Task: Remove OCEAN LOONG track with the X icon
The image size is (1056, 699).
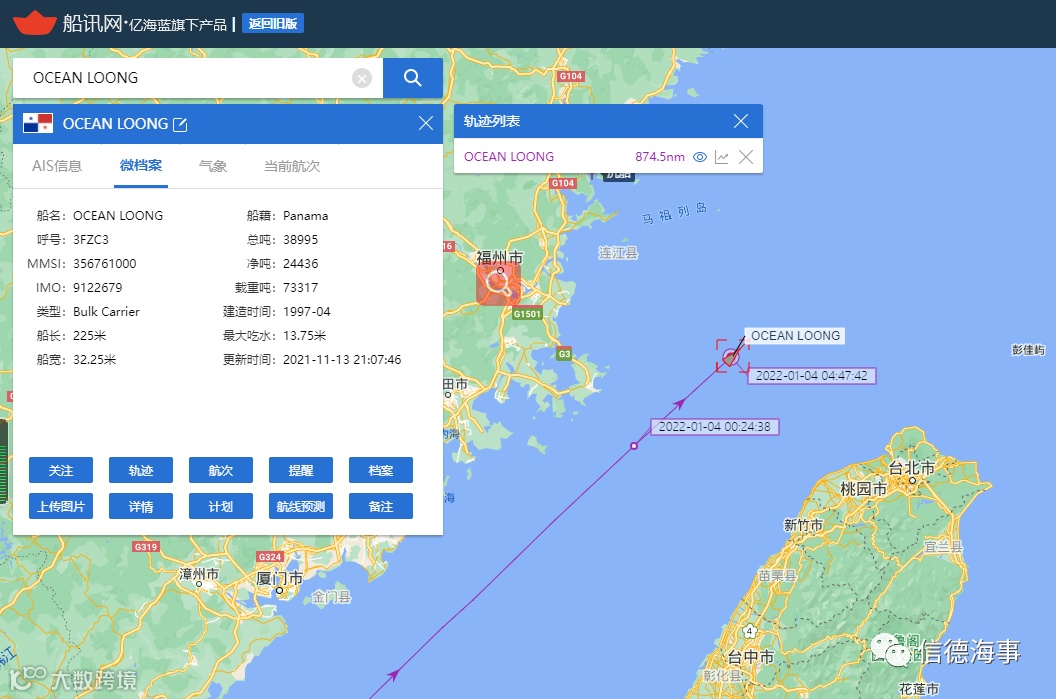Action: [x=746, y=157]
